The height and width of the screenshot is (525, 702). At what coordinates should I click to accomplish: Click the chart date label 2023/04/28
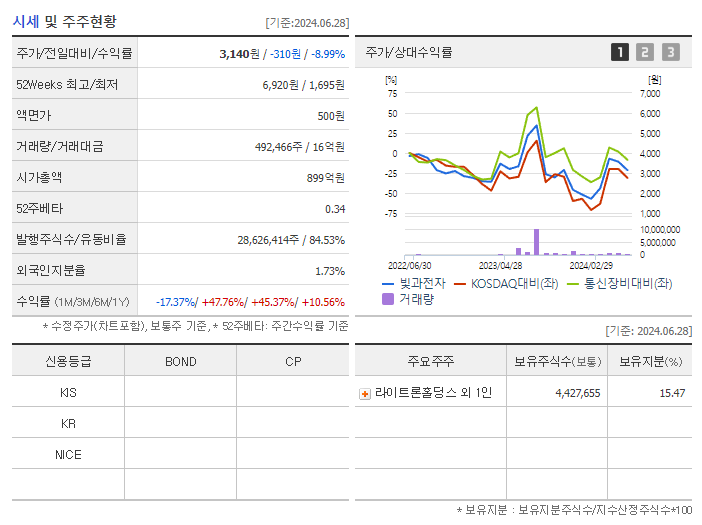pos(501,266)
